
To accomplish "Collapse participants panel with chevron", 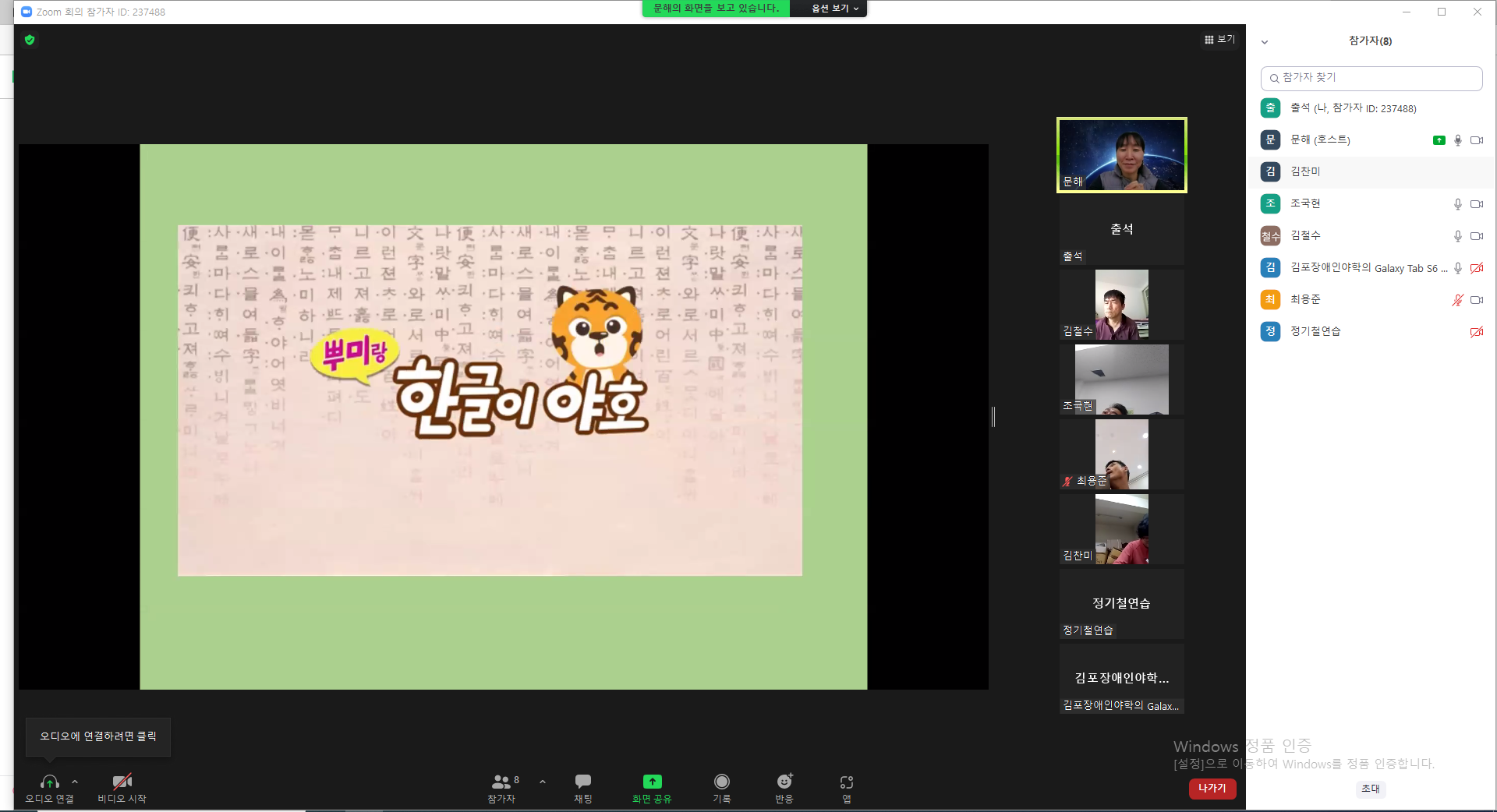I will tap(1265, 42).
